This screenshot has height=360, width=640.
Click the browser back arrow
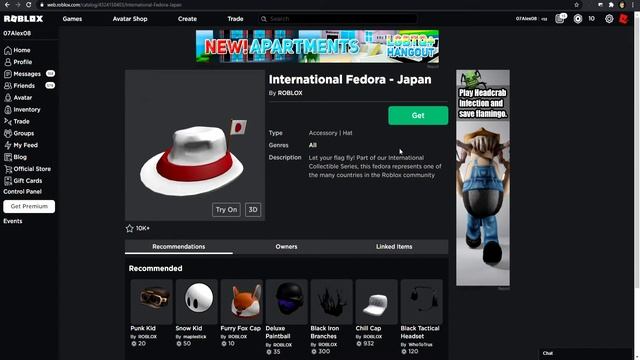click(x=7, y=4)
